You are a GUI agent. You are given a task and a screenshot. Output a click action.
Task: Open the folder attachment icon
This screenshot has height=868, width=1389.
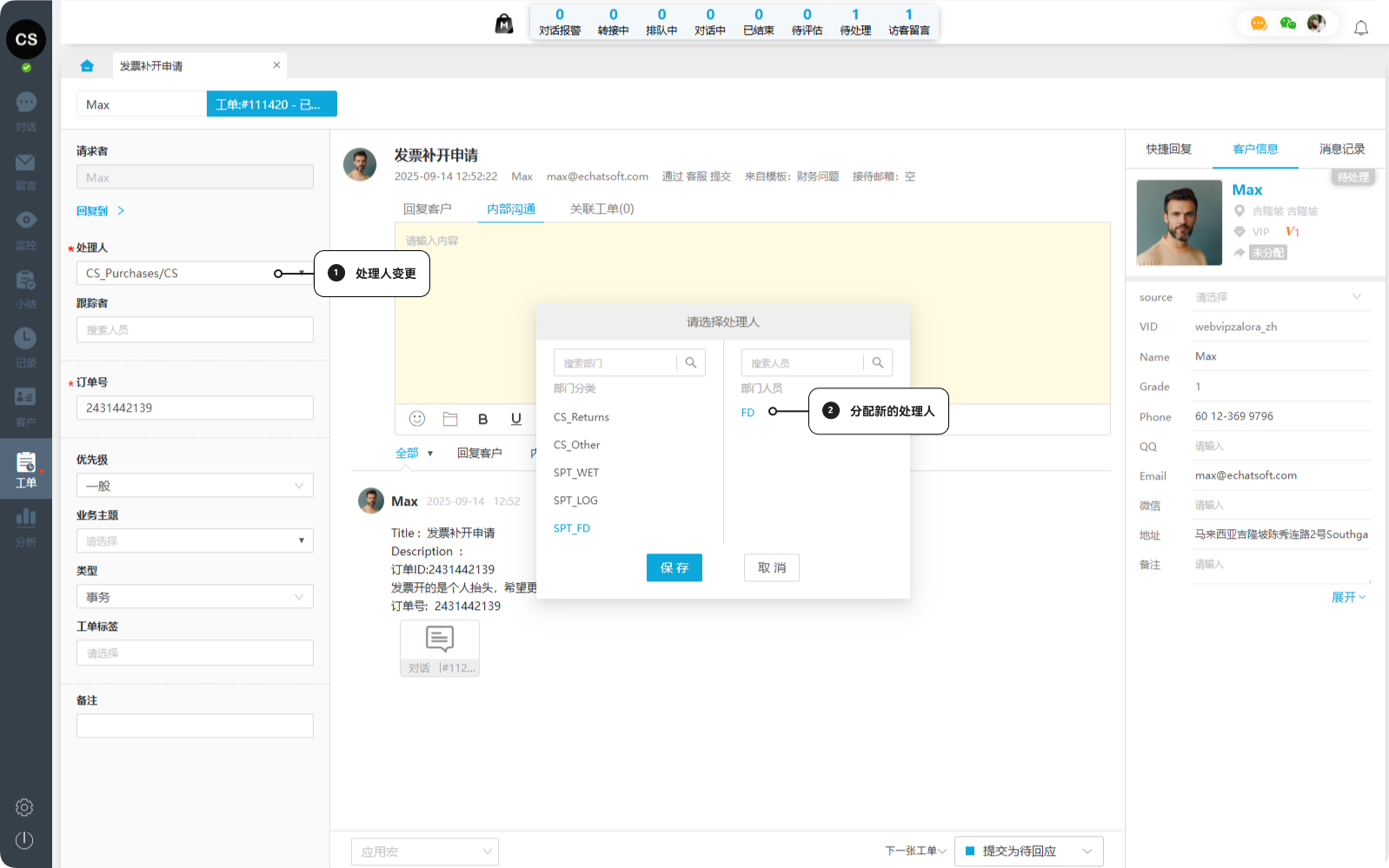450,419
